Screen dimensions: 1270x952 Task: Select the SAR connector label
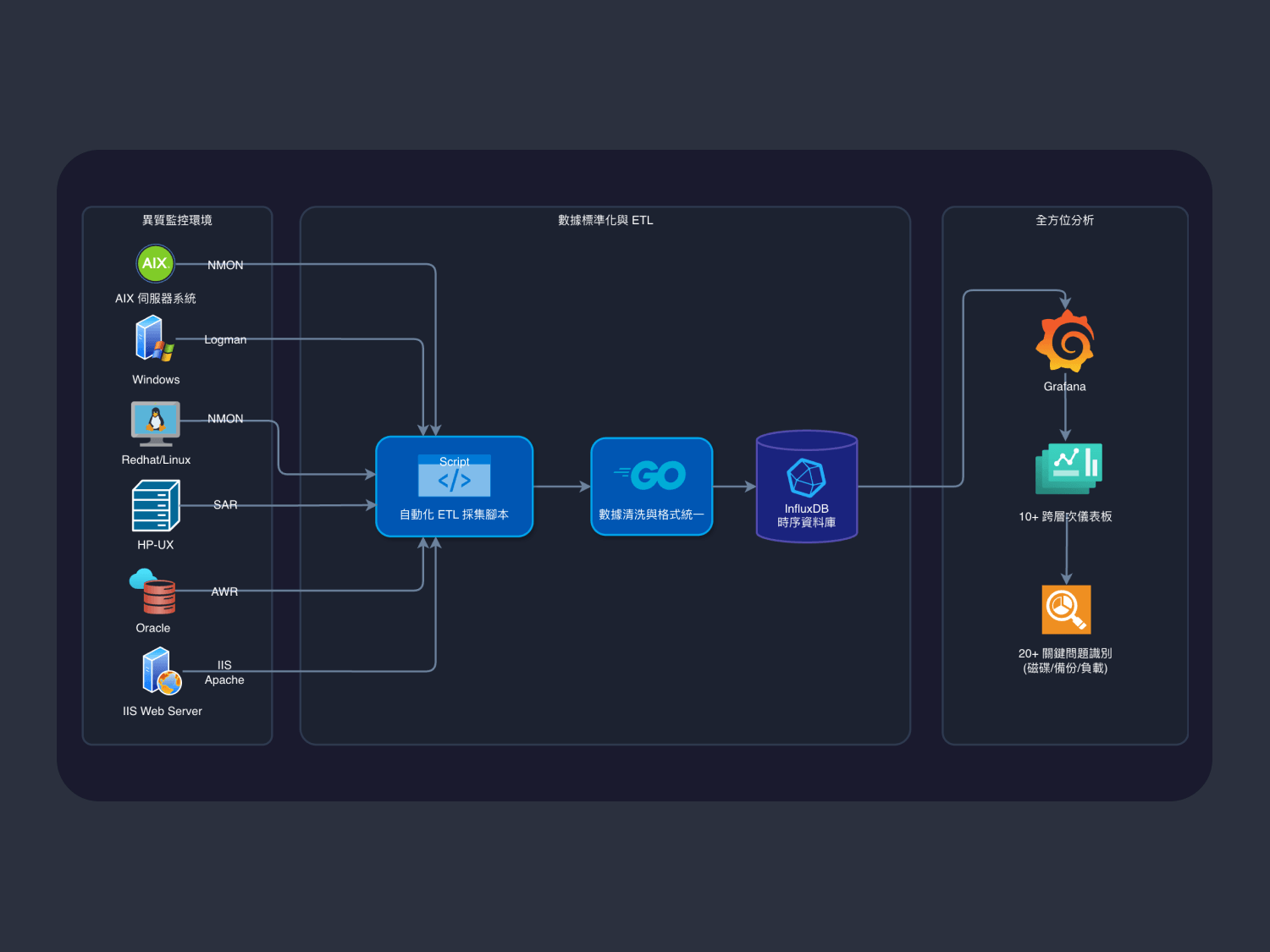point(225,504)
